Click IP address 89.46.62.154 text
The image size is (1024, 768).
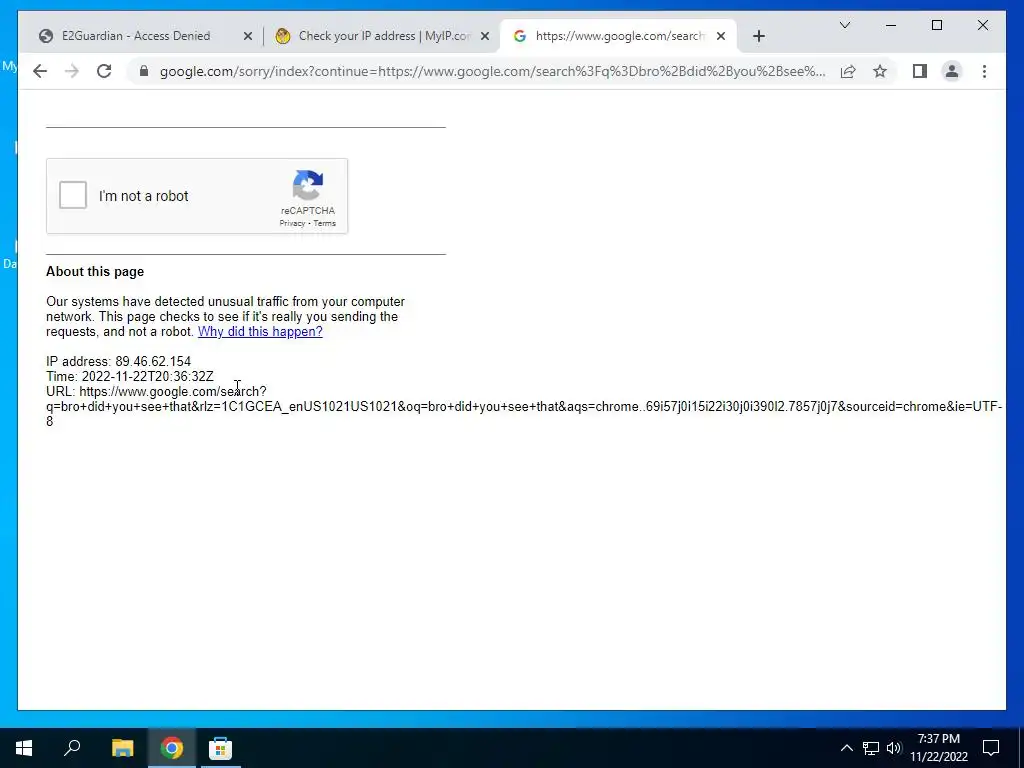pos(118,361)
